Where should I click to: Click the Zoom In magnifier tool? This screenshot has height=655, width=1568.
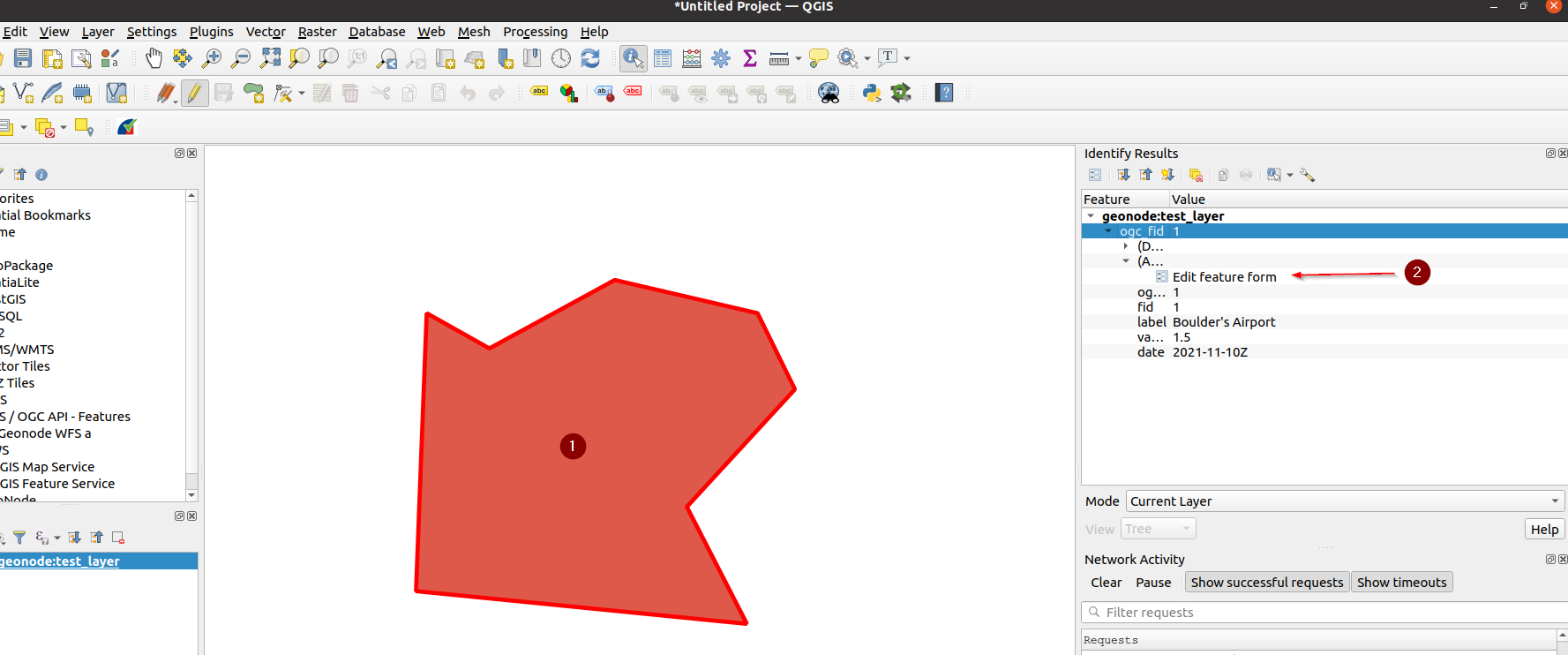coord(212,58)
